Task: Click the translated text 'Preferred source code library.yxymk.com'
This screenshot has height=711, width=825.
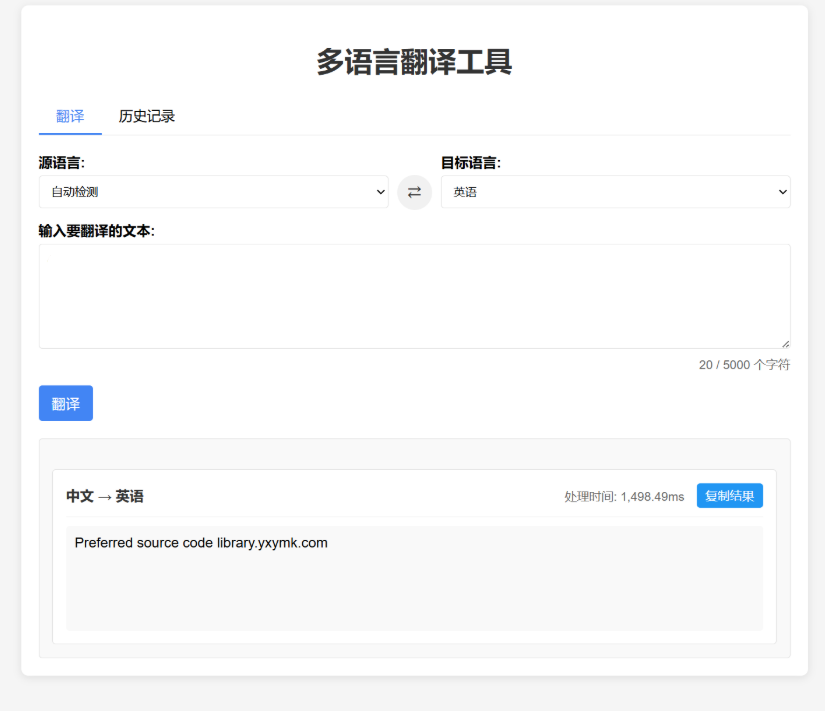Action: coord(201,543)
